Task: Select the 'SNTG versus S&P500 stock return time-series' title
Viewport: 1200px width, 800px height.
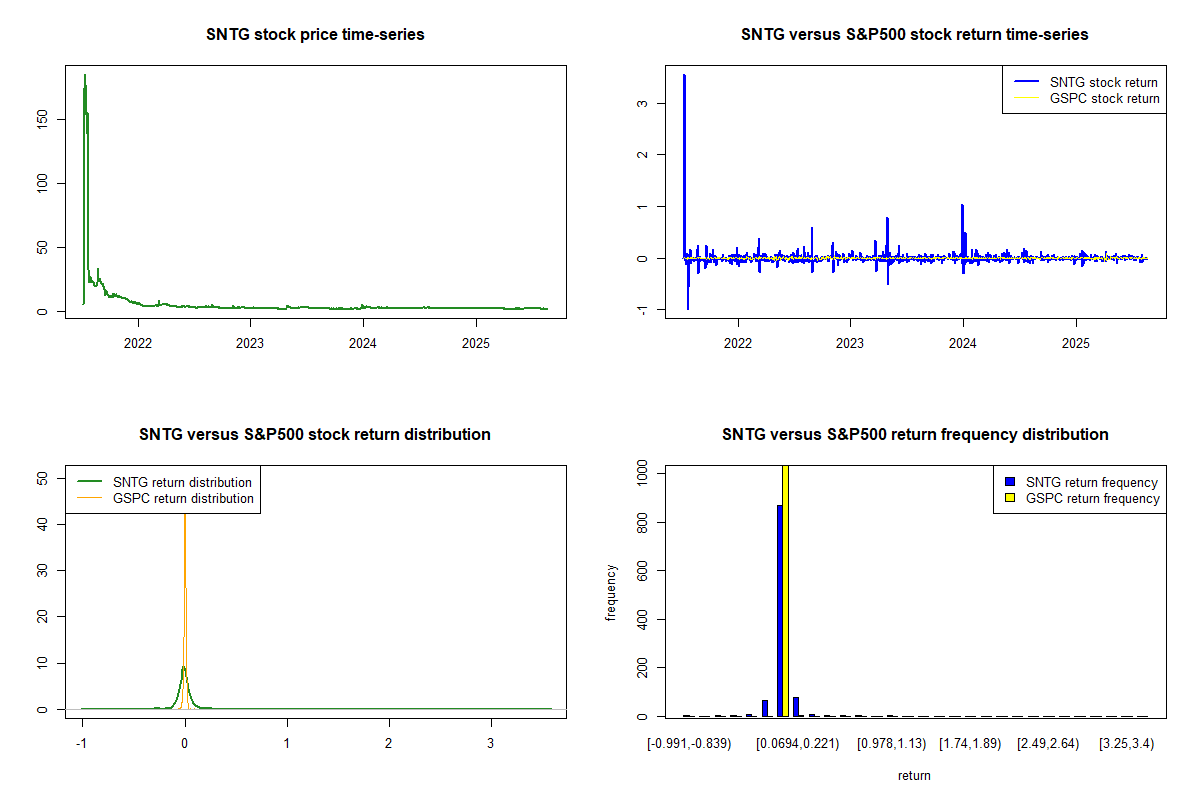Action: tap(914, 35)
